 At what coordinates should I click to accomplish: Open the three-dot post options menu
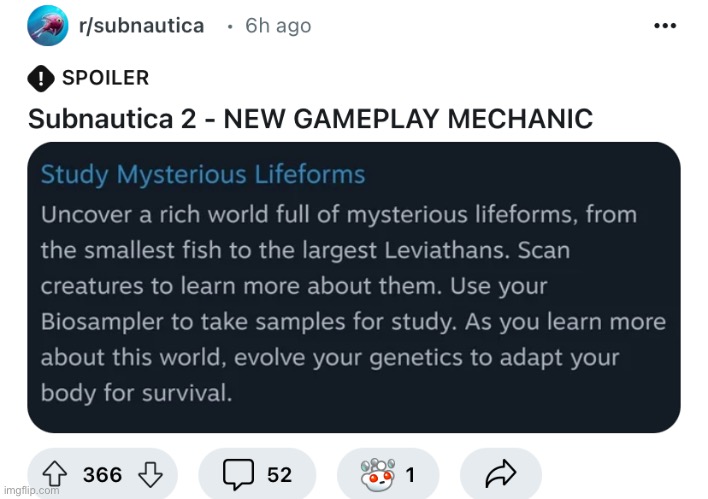(x=665, y=26)
